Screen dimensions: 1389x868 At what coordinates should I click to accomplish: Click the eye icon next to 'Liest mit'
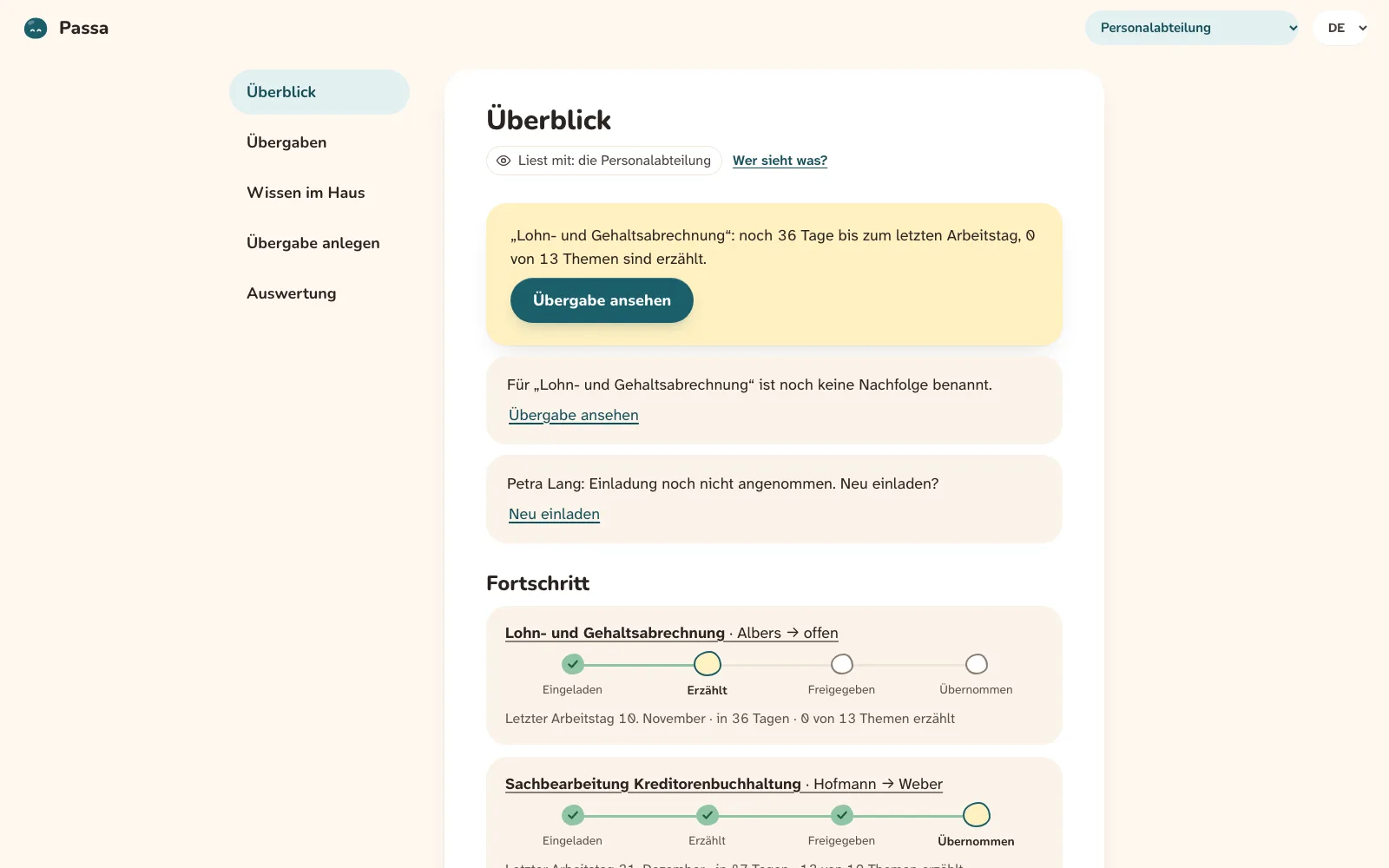coord(504,161)
